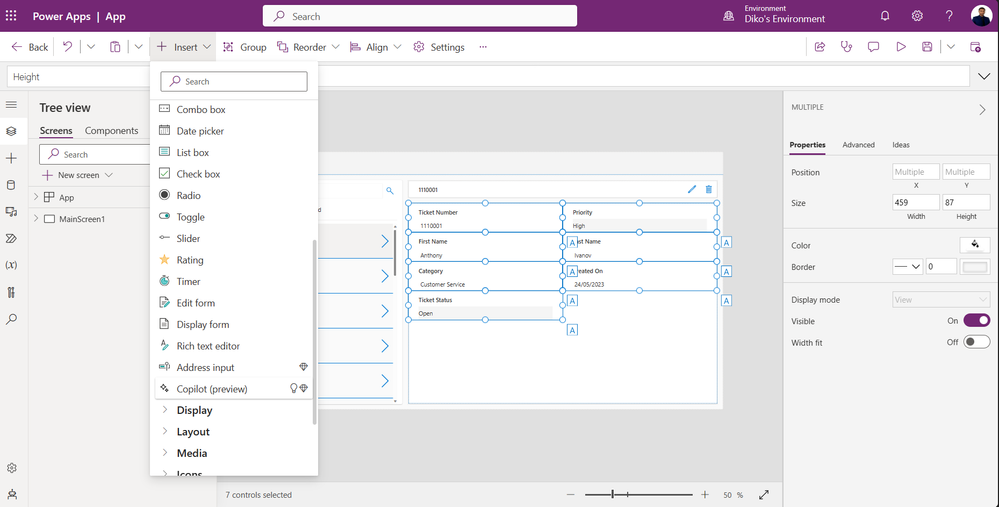Open the Border color swatch
999x507 pixels.
pyautogui.click(x=975, y=267)
